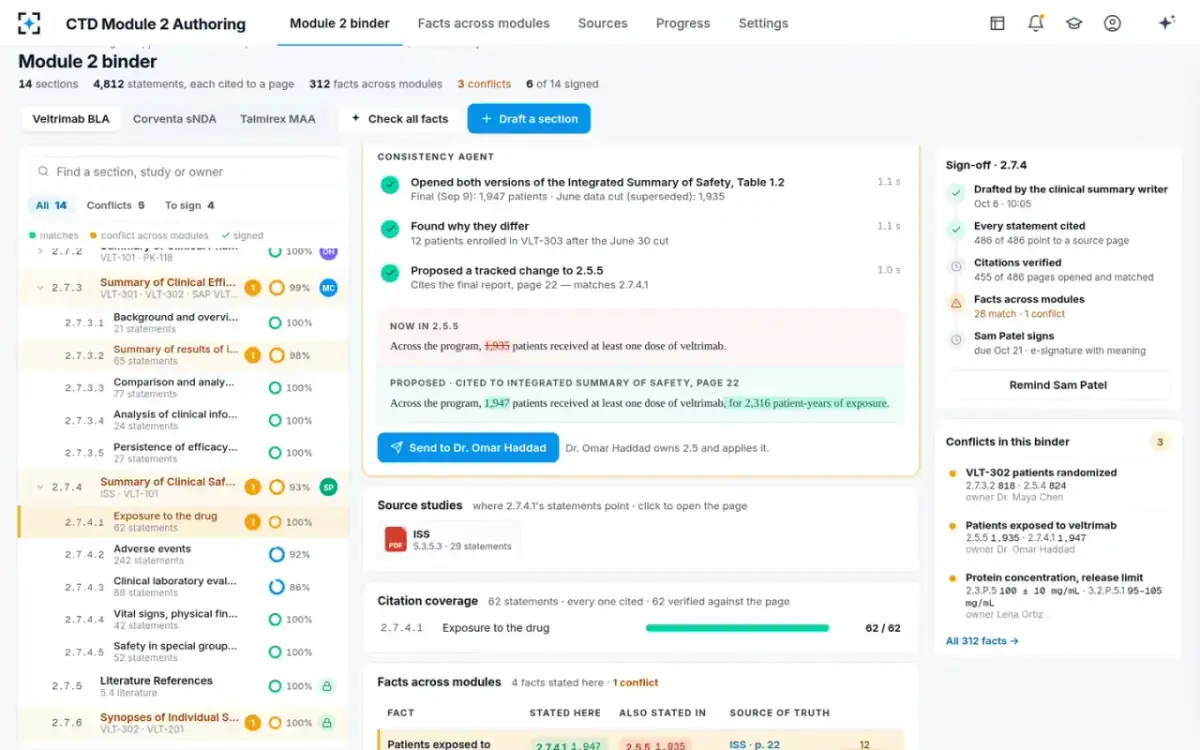Screen dimensions: 1200x750
Task: Select Veltrimab BLA submission
Action: pos(71,119)
